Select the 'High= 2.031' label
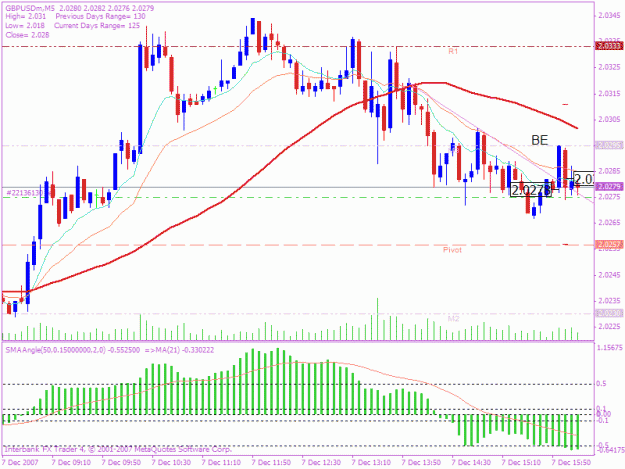The height and width of the screenshot is (469, 625). (26, 16)
